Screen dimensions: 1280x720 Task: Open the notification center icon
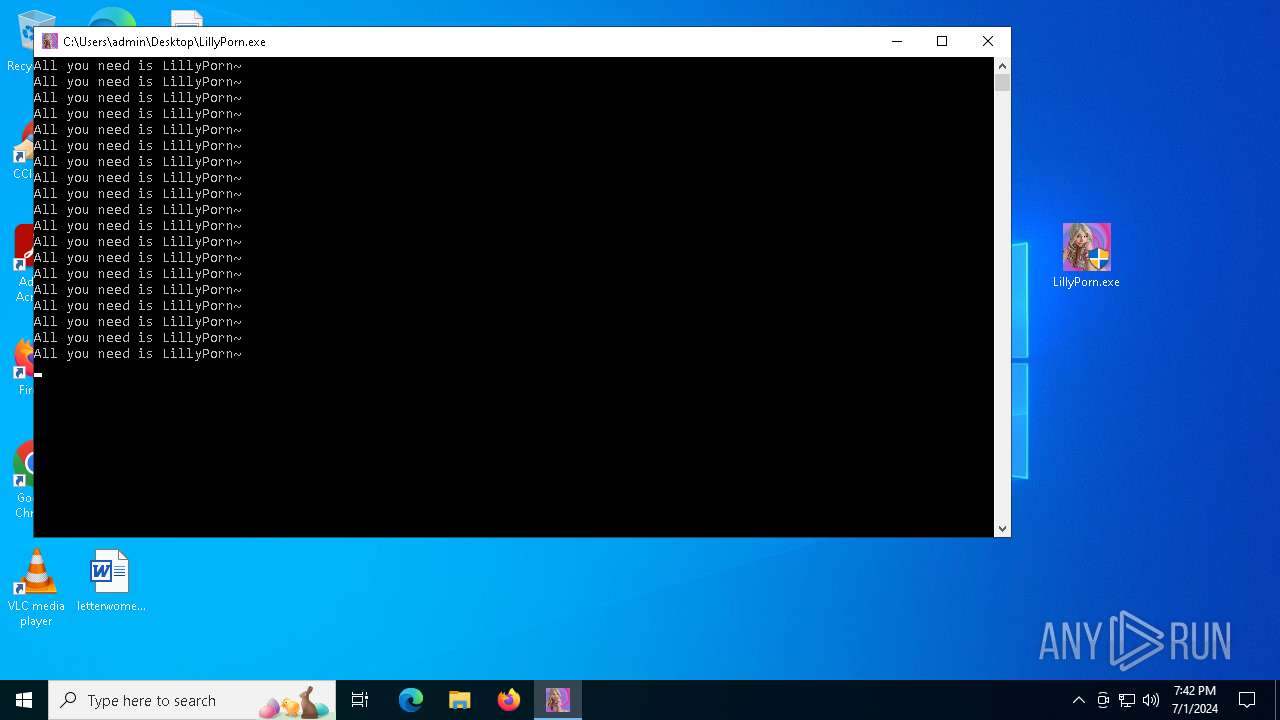(1247, 700)
